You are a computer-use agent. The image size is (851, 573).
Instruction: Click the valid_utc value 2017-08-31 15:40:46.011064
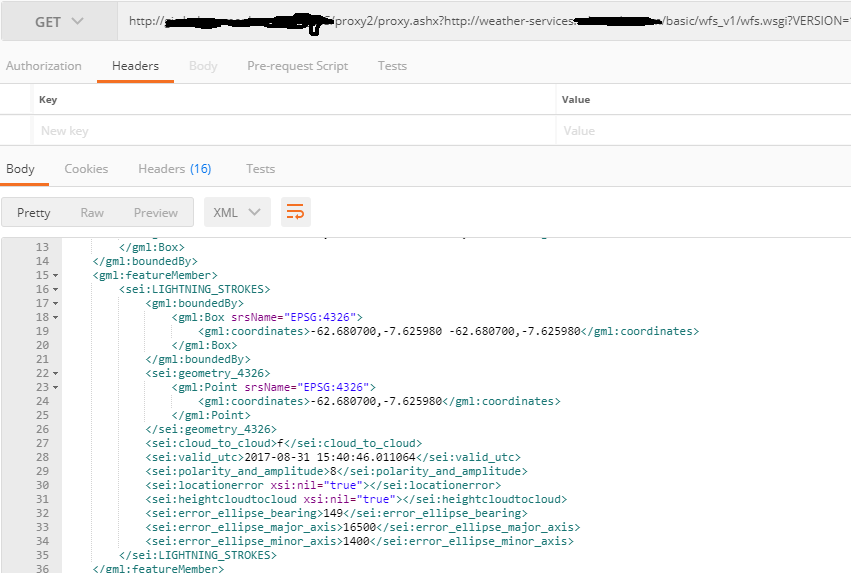click(x=330, y=457)
